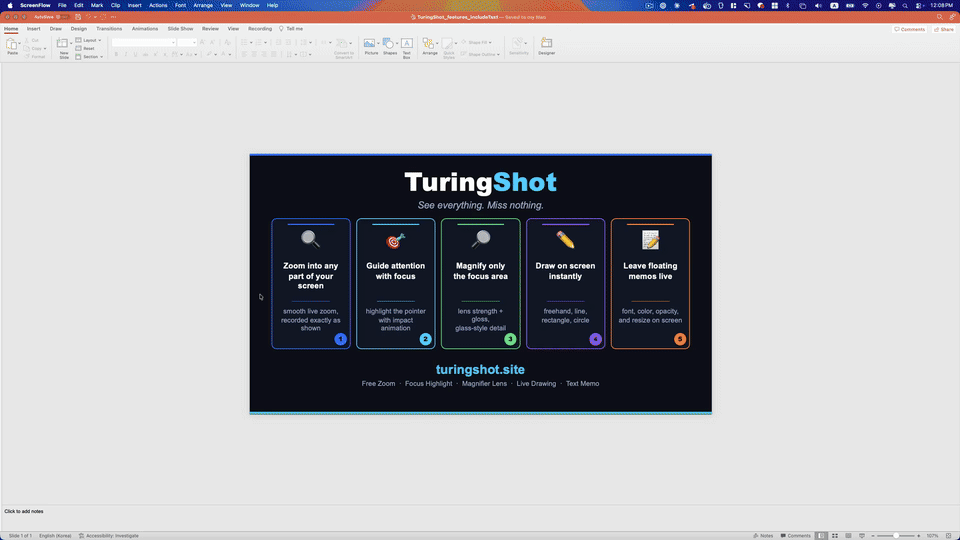Viewport: 960px width, 540px height.
Task: Click Accessibility: Investigate in status bar
Action: 109,536
